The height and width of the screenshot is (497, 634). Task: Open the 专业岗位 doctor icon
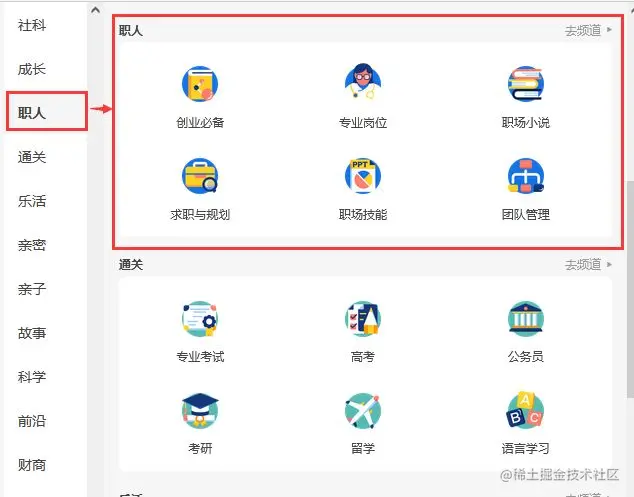tap(363, 81)
